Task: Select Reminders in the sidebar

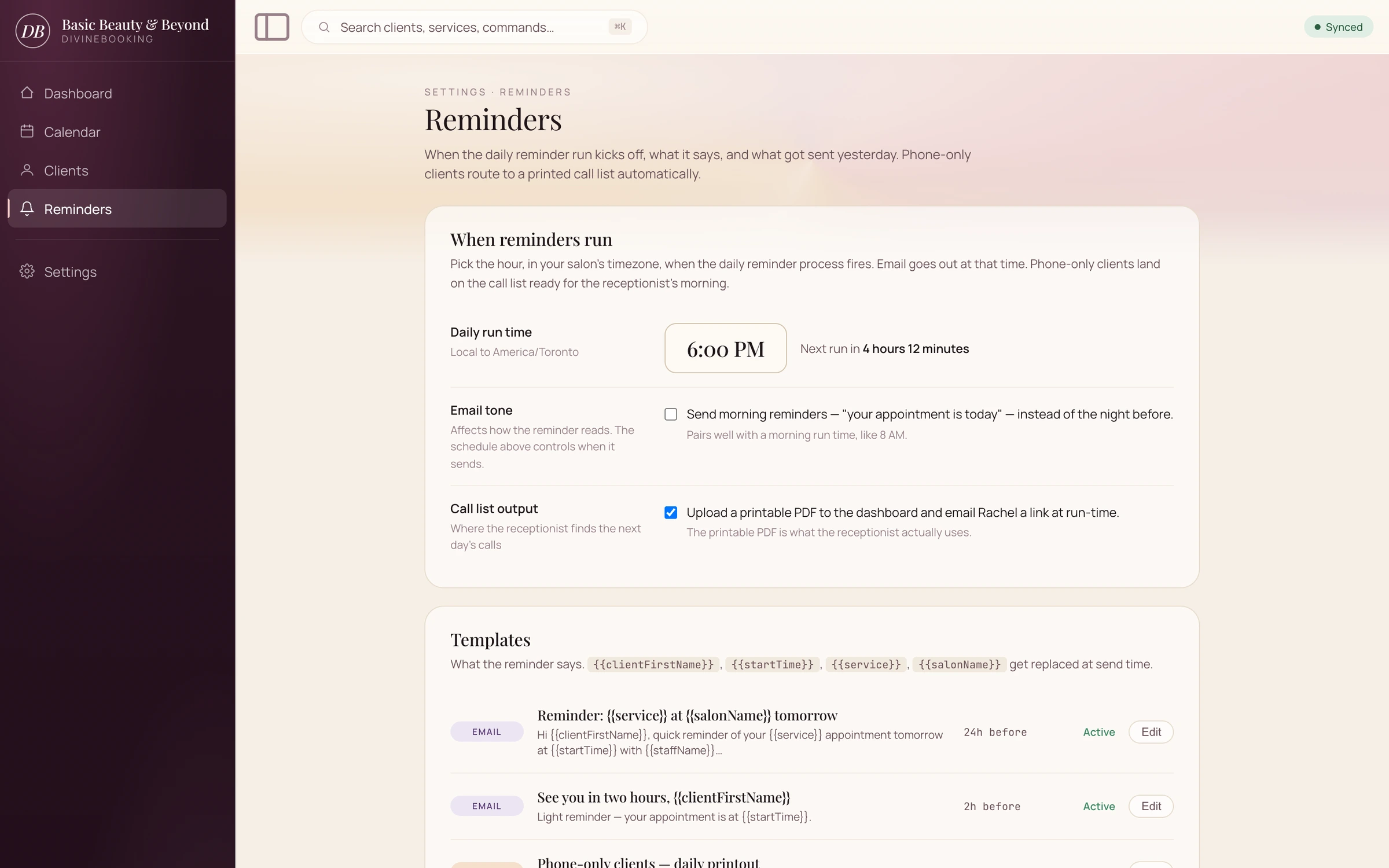Action: coord(117,208)
